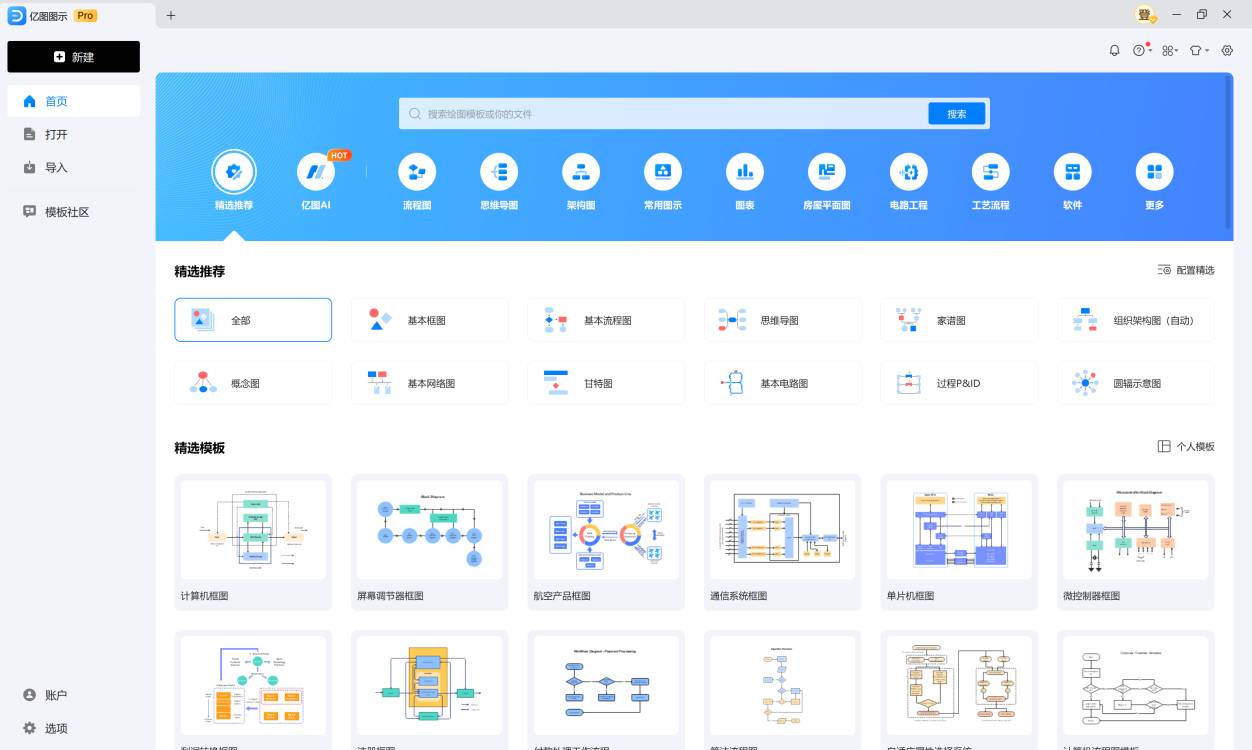Viewport: 1252px width, 750px height.
Task: Click the 图表 chart category icon
Action: click(744, 180)
